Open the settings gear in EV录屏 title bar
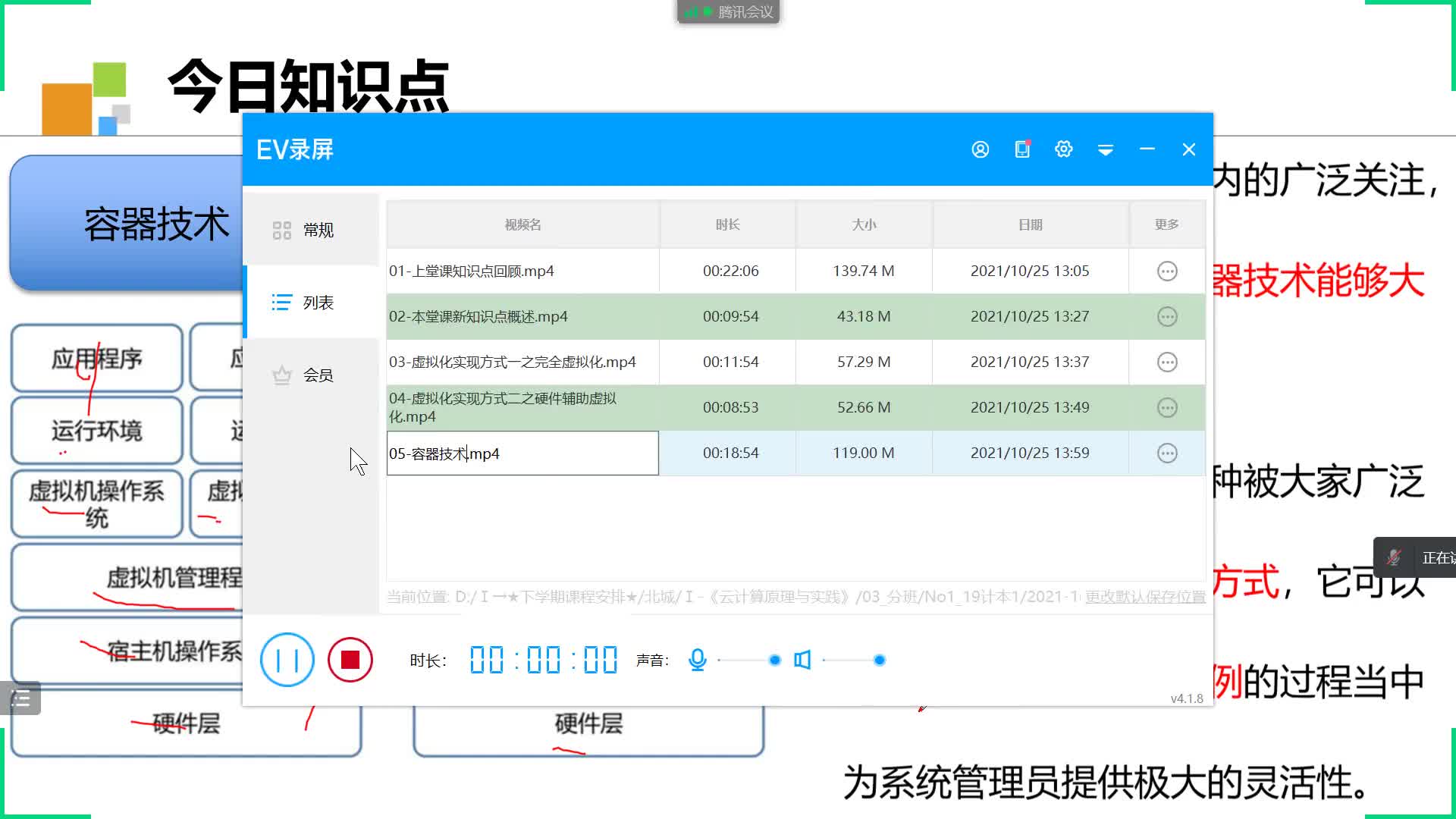 point(1064,149)
